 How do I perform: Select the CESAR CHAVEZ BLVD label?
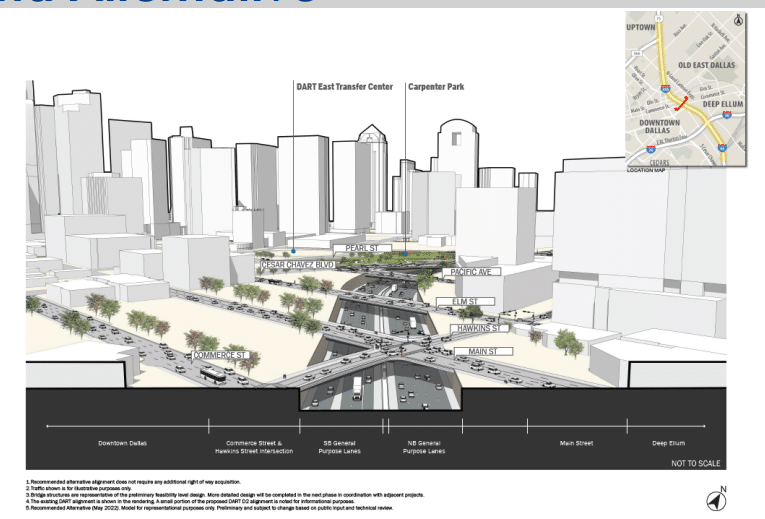coord(297,265)
